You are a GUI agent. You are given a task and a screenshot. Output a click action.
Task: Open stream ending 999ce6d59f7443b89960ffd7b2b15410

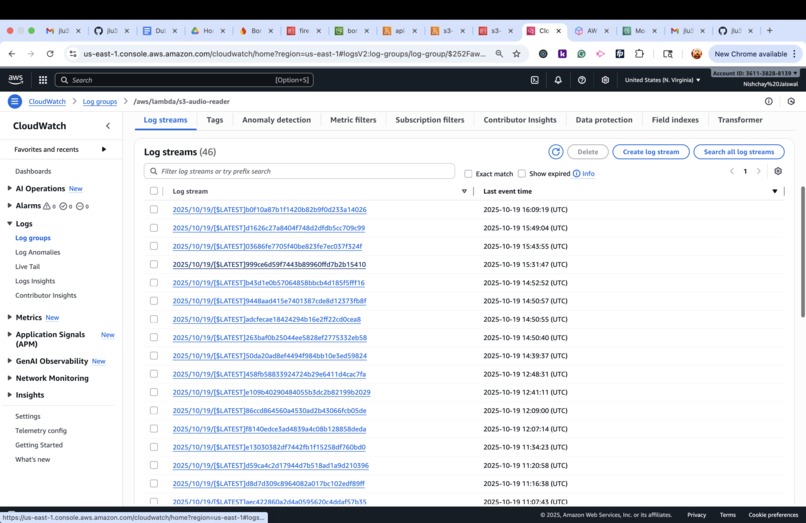tap(269, 264)
